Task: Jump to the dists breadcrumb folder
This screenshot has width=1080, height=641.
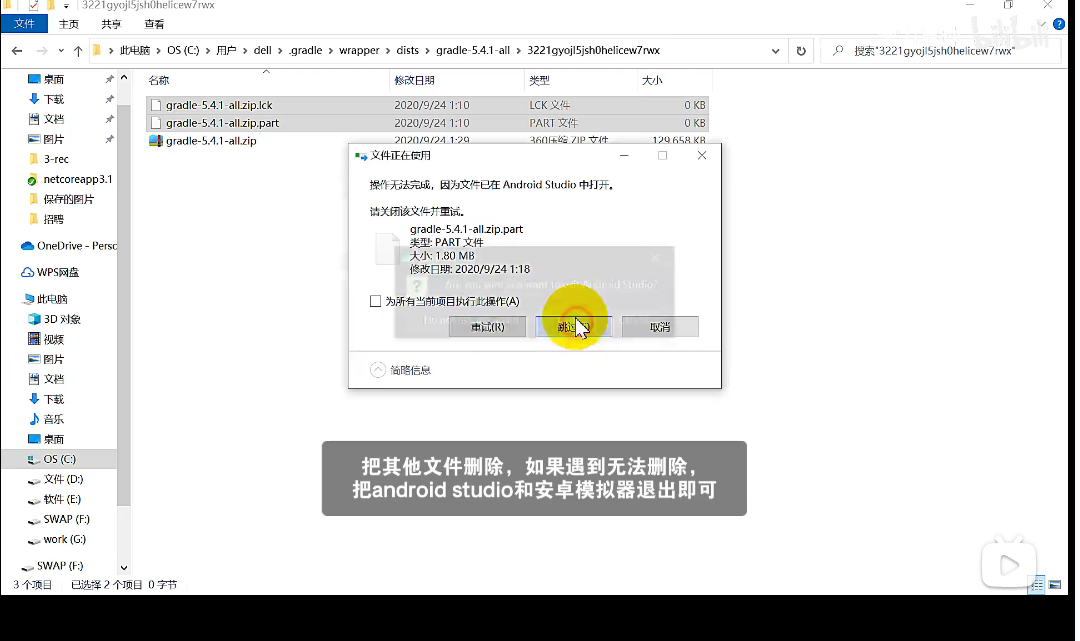Action: [x=408, y=50]
